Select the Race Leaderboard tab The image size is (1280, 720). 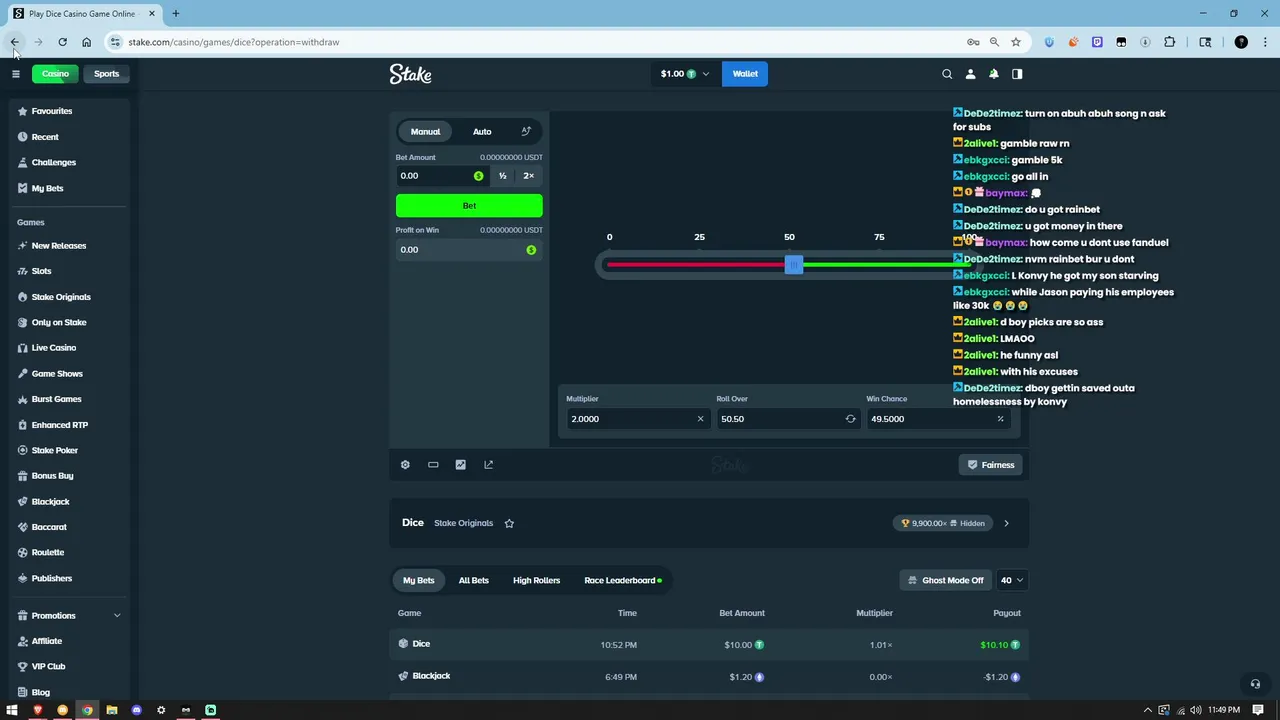[x=622, y=580]
